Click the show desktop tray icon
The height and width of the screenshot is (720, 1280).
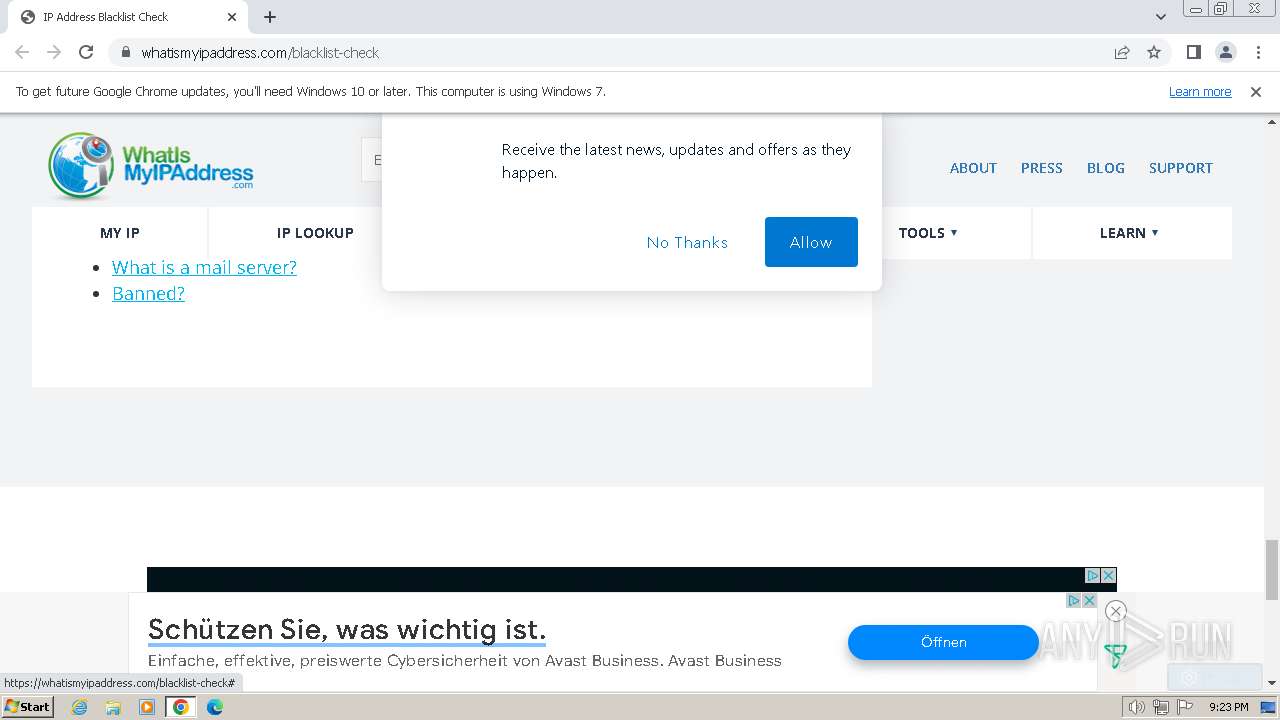click(1268, 707)
